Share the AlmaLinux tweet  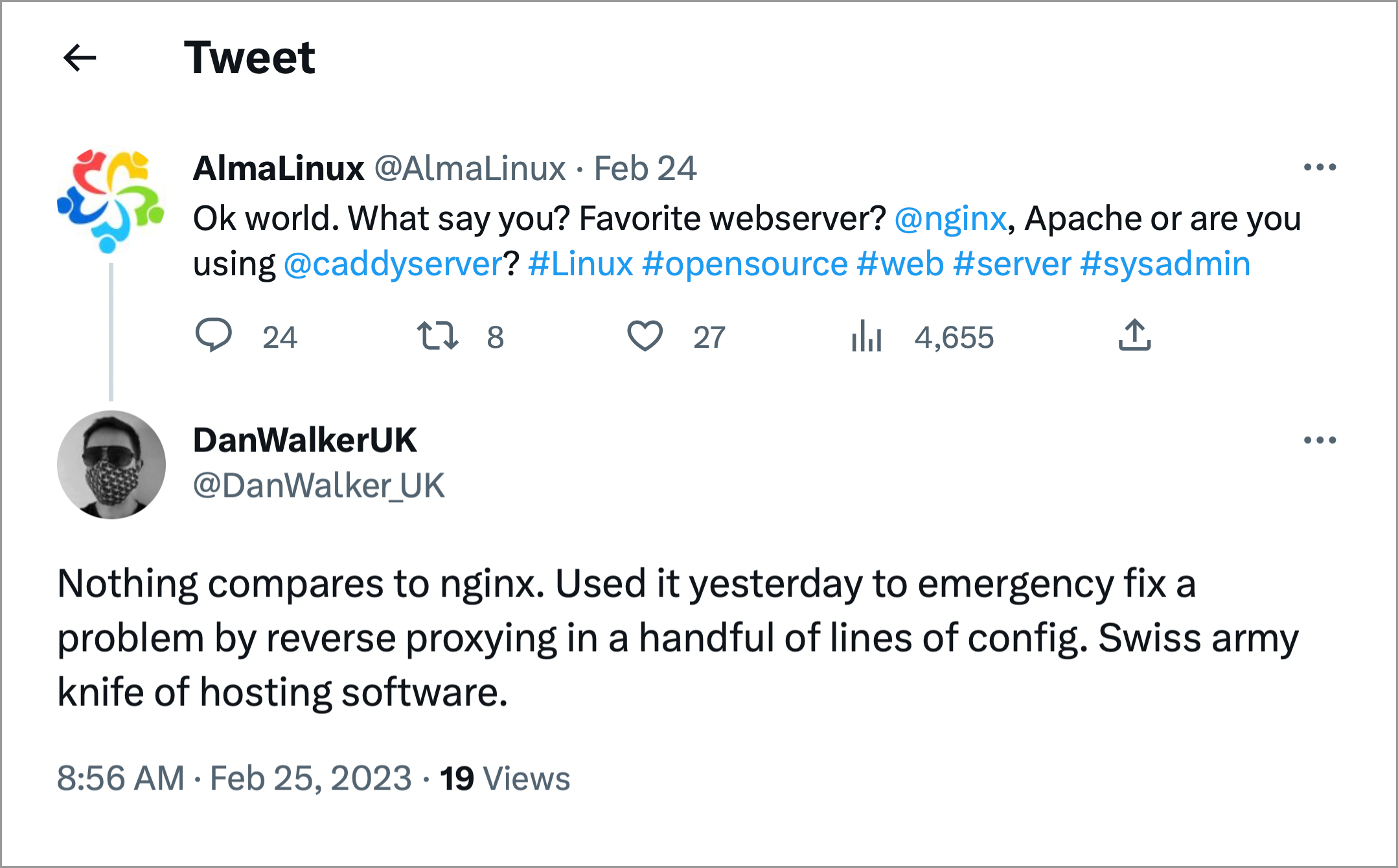pos(1134,335)
